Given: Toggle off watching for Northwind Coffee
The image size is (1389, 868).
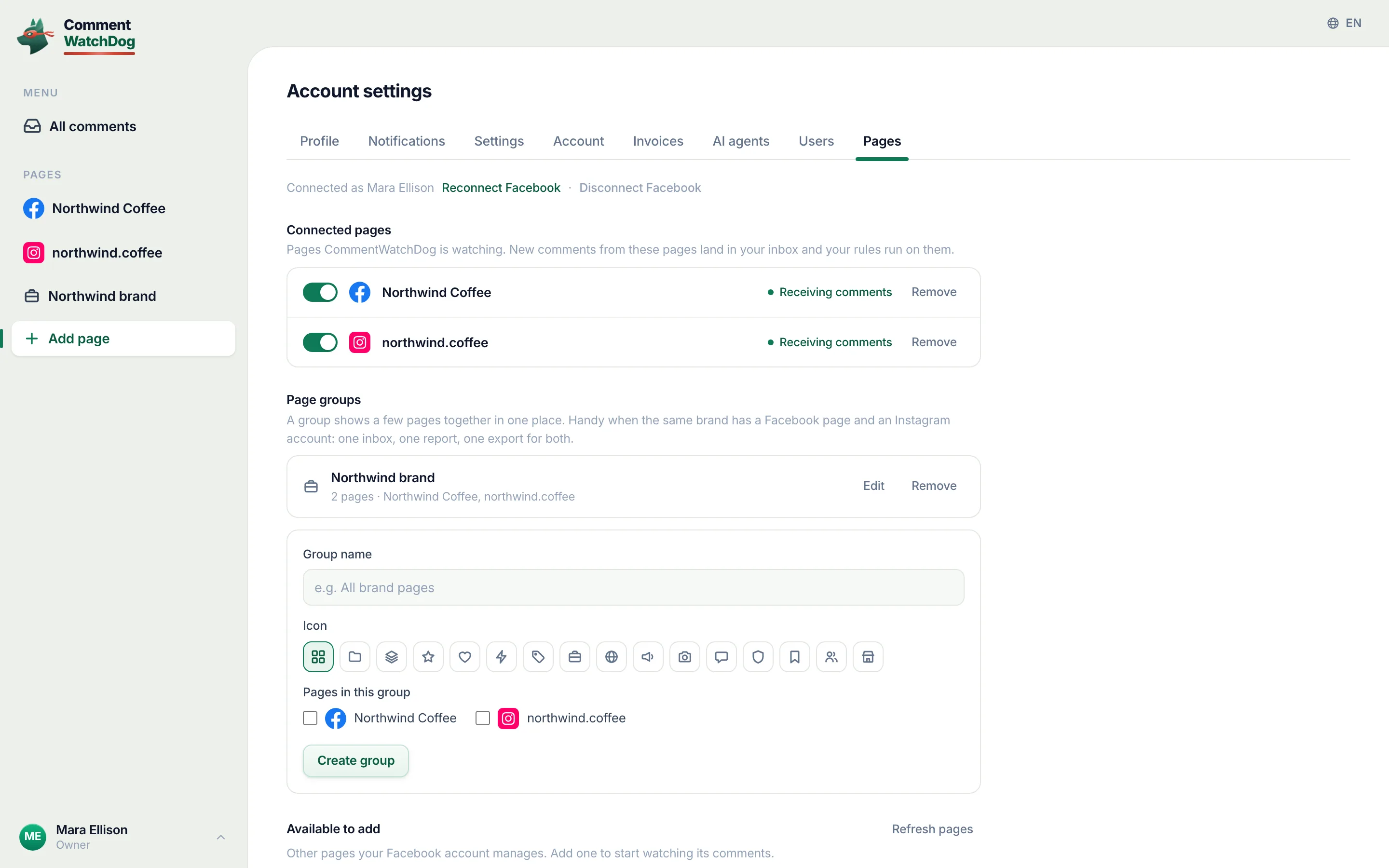Looking at the screenshot, I should (320, 292).
